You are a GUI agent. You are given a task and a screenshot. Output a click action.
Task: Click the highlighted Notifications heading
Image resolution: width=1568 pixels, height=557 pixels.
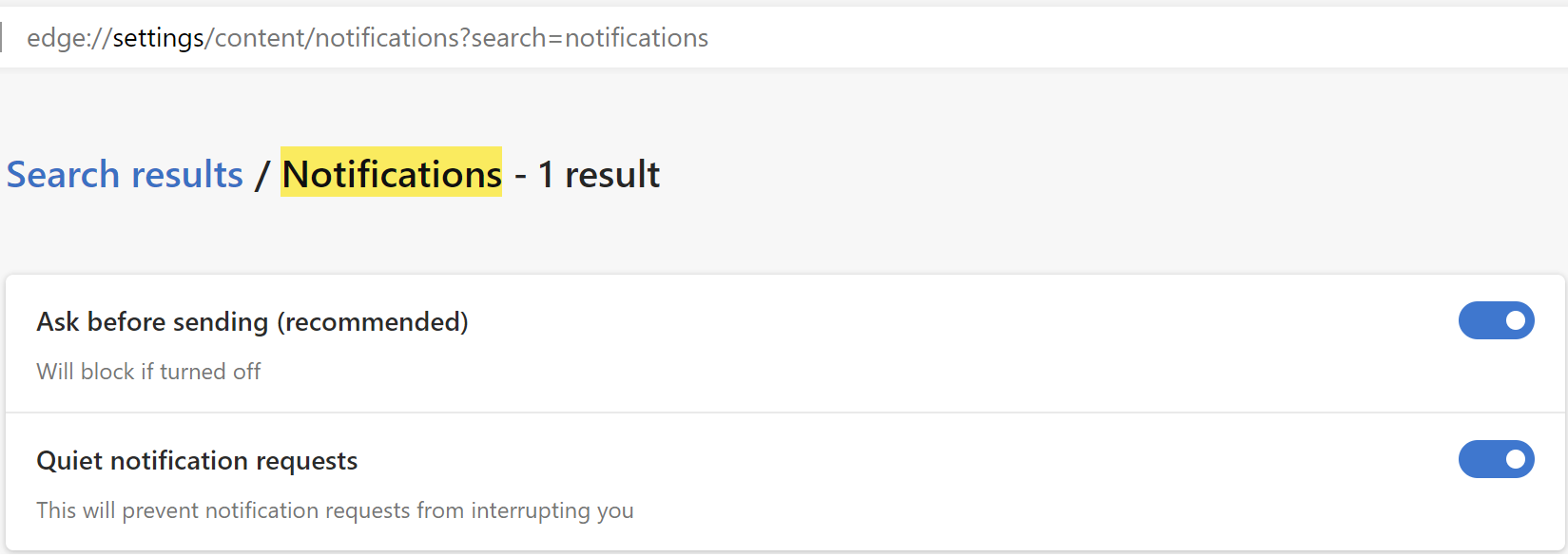[391, 174]
